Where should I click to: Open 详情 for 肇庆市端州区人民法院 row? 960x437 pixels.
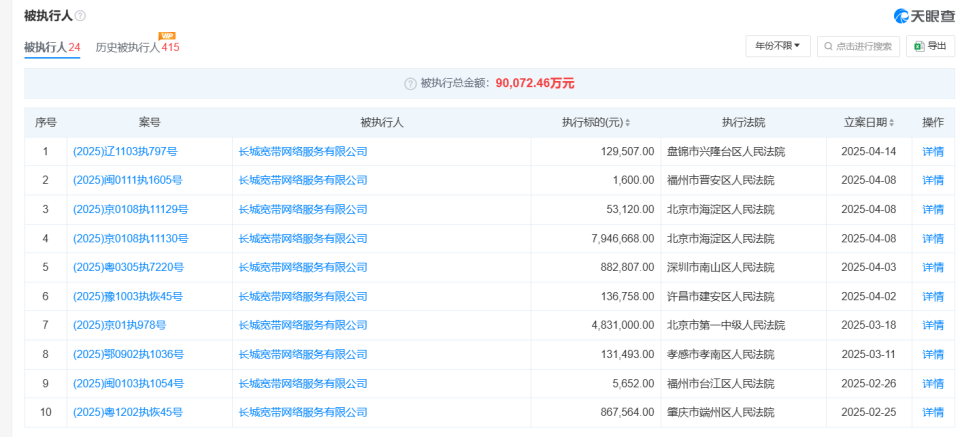click(933, 413)
